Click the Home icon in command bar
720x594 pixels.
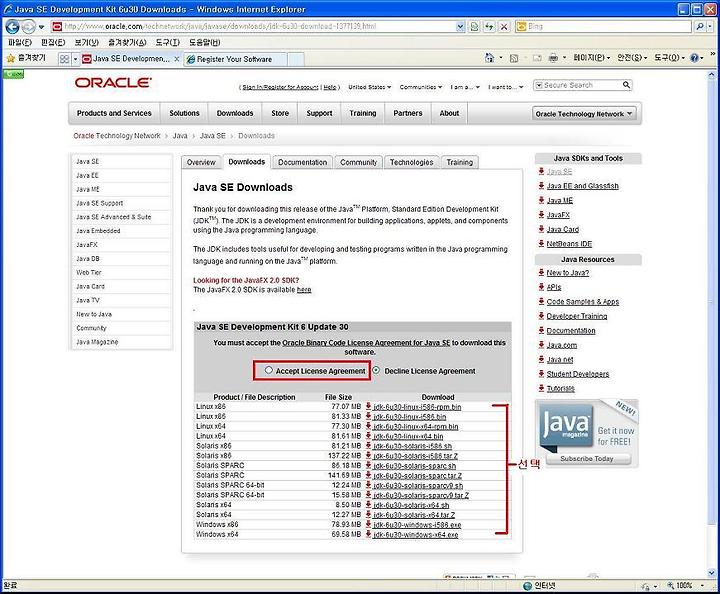pos(489,58)
